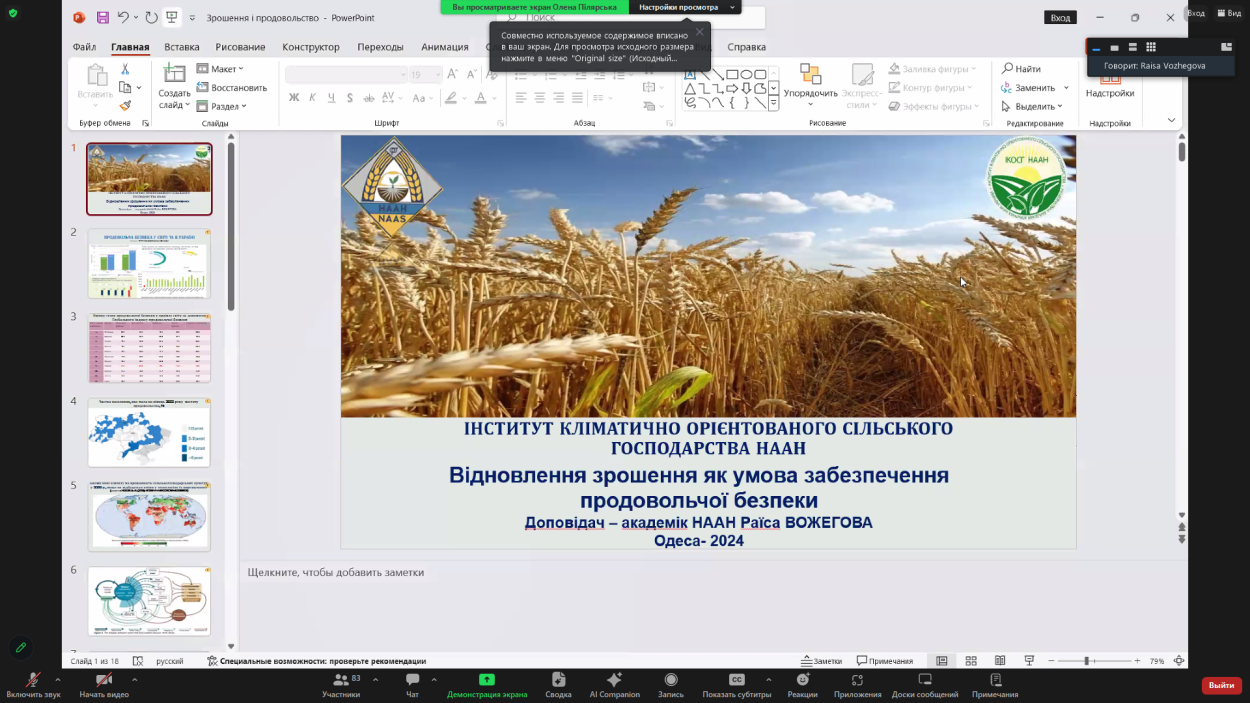This screenshot has height=703, width=1250.
Task: Click the accessibility check status message
Action: pyautogui.click(x=316, y=661)
